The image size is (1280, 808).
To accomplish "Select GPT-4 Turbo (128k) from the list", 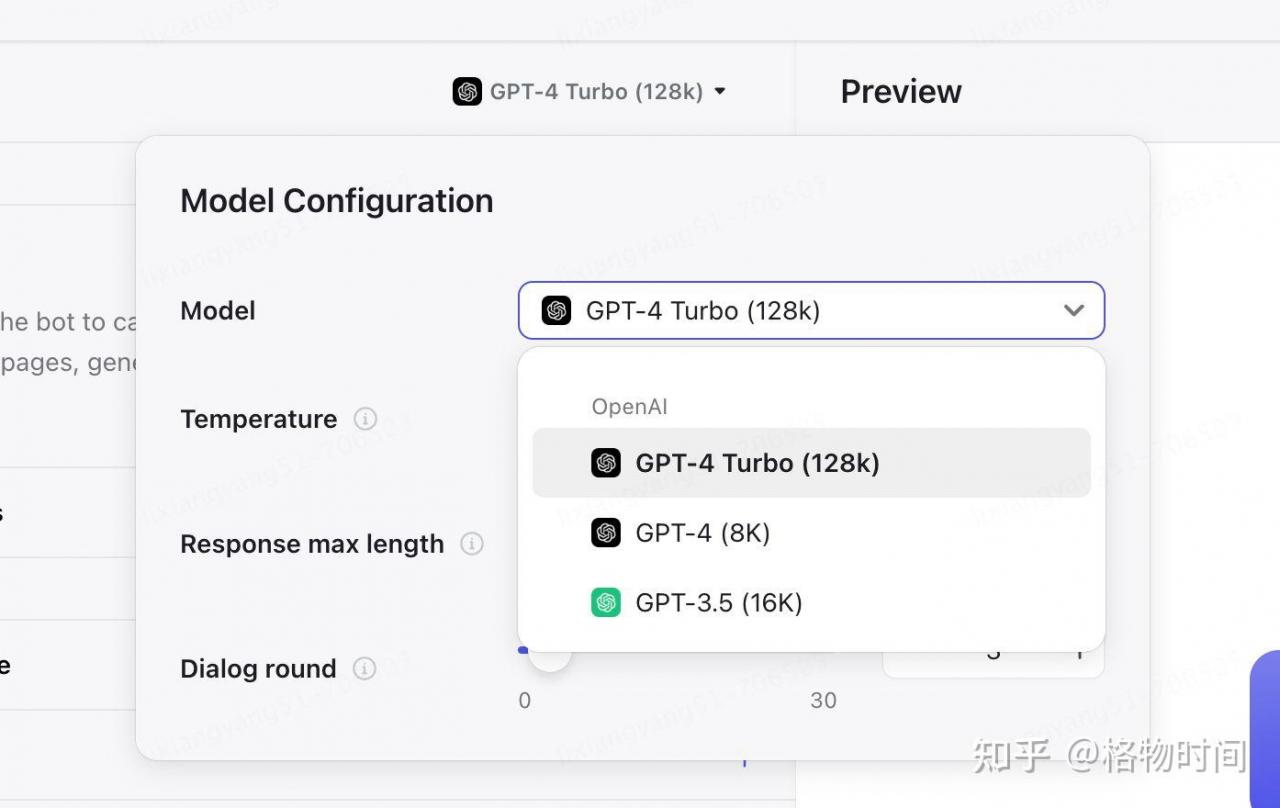I will (x=811, y=463).
